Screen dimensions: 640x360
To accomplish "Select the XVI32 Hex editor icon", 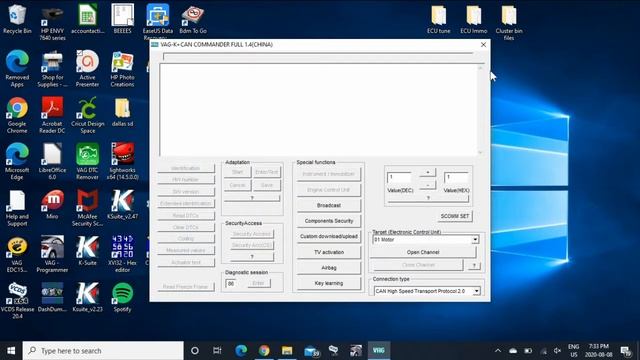I will (122, 255).
